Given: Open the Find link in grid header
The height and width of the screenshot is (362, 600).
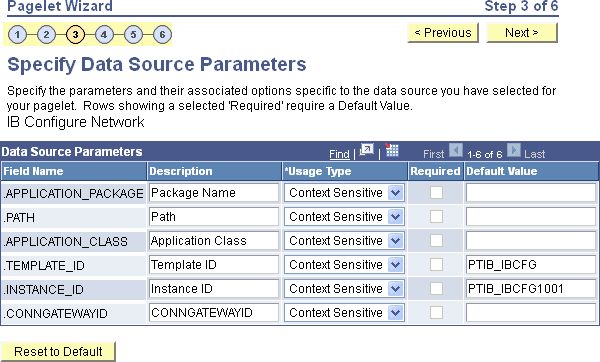Looking at the screenshot, I should [x=339, y=154].
